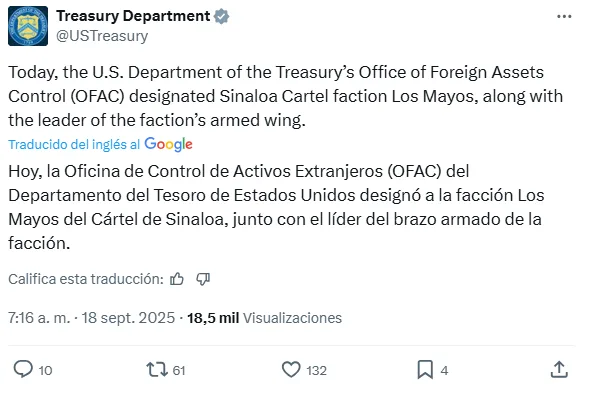Screen dimensions: 590x396
Task: Rate the translation with thumbs up
Action: [176, 279]
